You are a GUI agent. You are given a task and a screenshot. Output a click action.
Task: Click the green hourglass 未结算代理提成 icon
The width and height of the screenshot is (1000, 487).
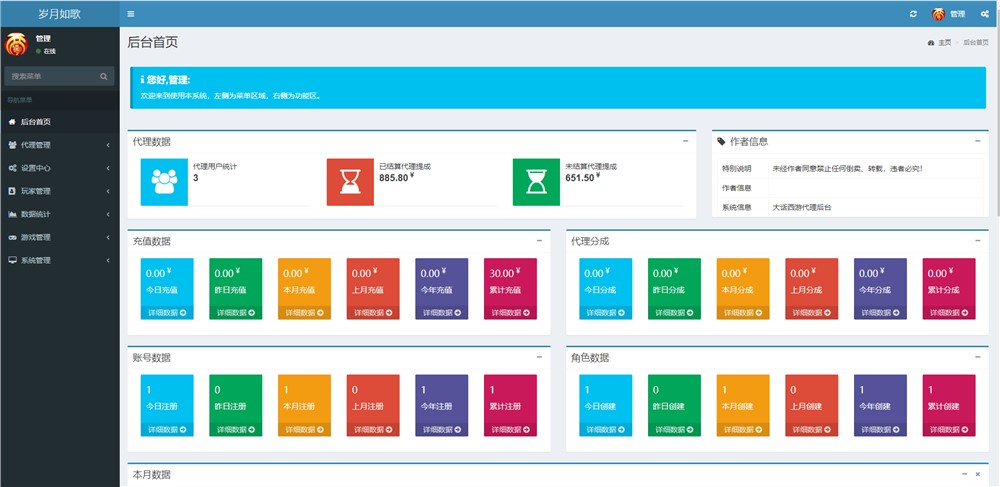point(536,181)
